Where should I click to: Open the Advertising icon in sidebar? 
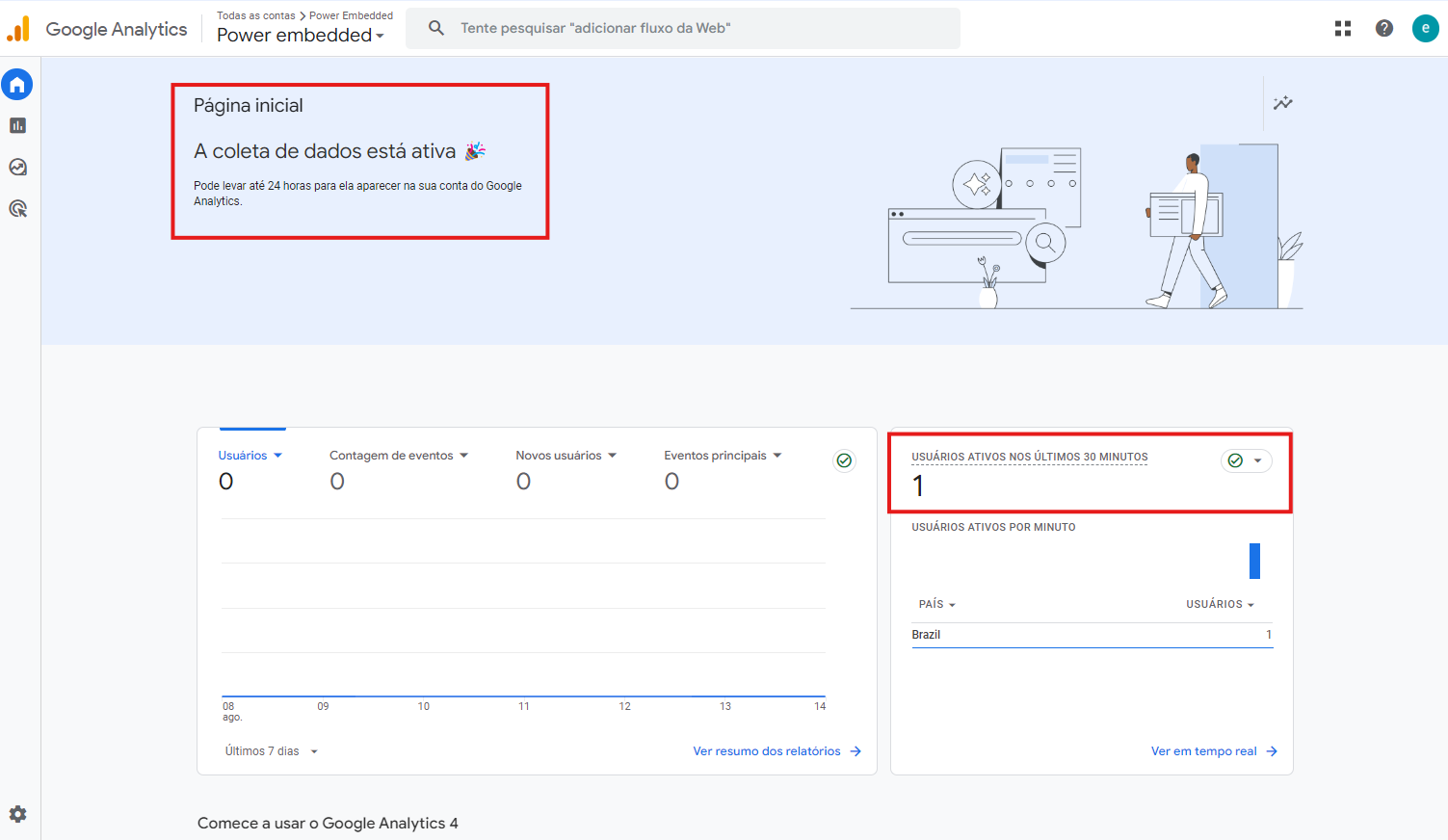17,209
